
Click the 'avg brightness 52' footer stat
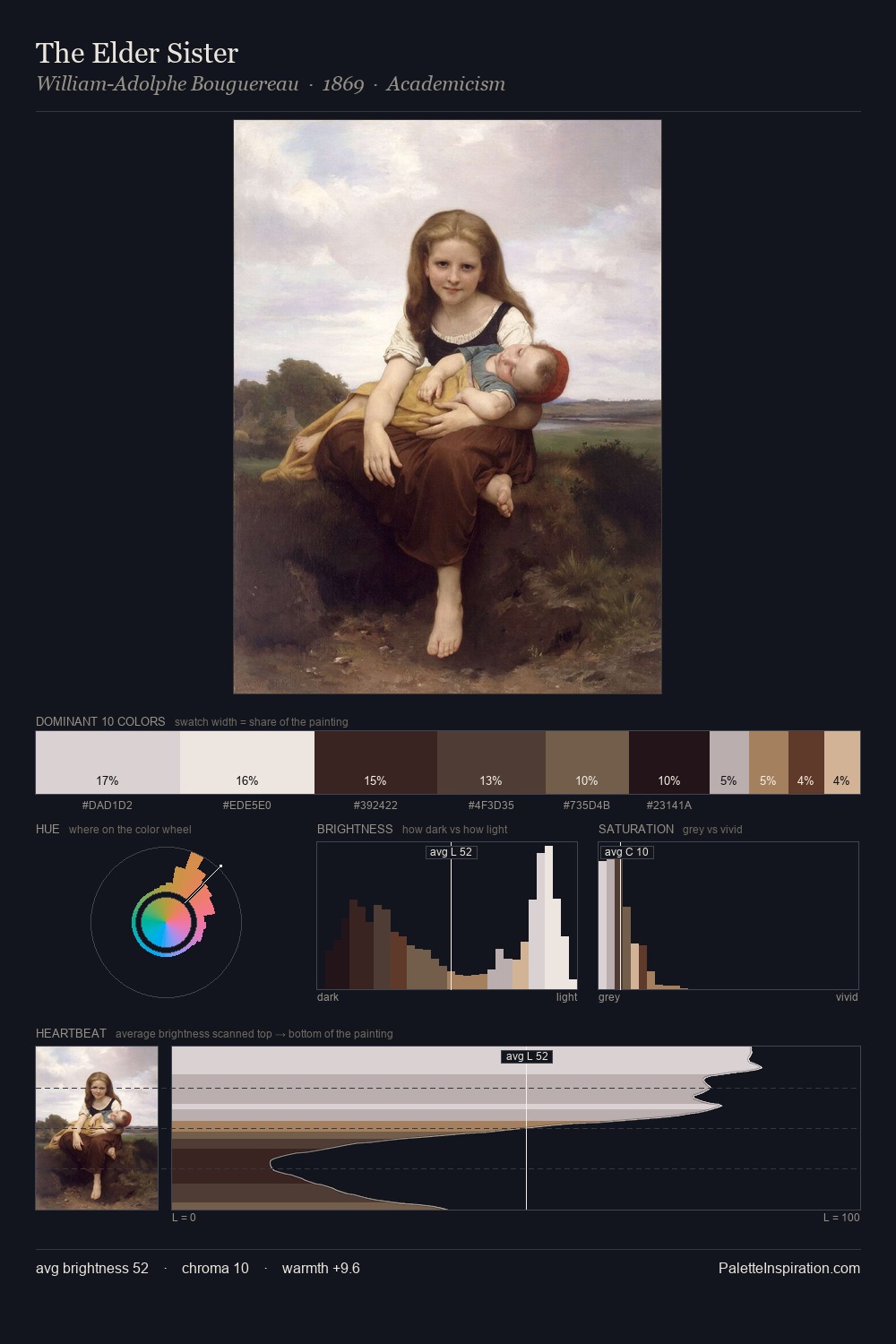[x=92, y=1268]
